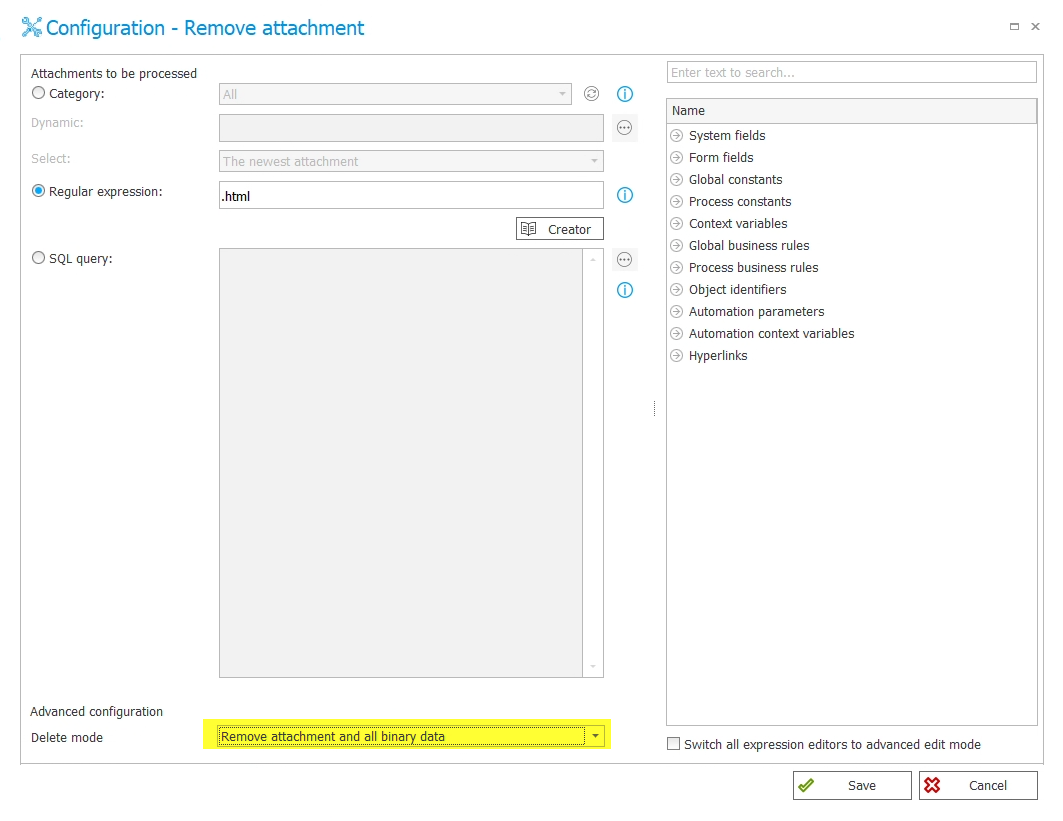Click the info icon below SQL ellipsis
The height and width of the screenshot is (821, 1063).
tap(625, 290)
